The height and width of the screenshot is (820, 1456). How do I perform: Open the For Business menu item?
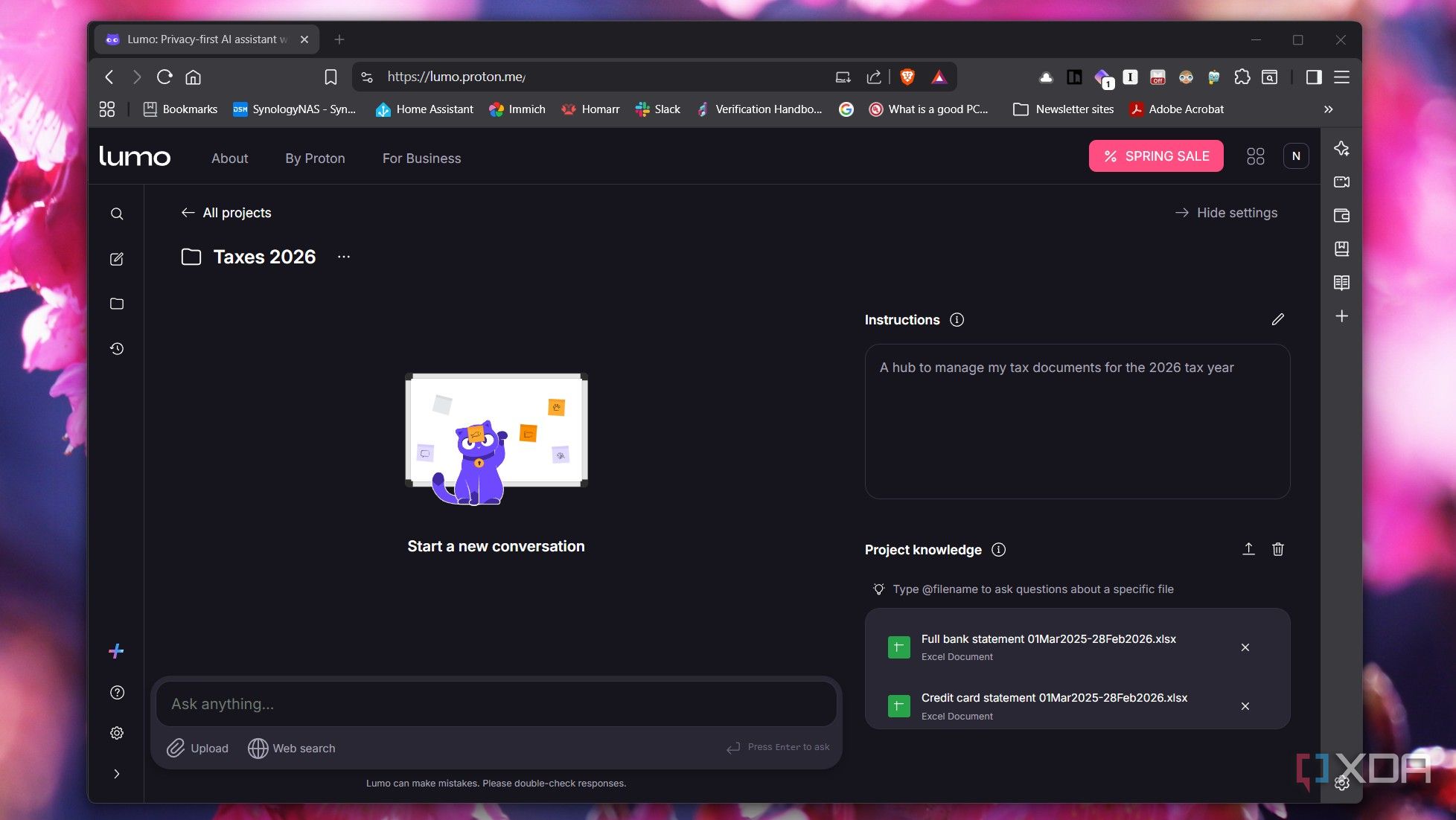(421, 158)
